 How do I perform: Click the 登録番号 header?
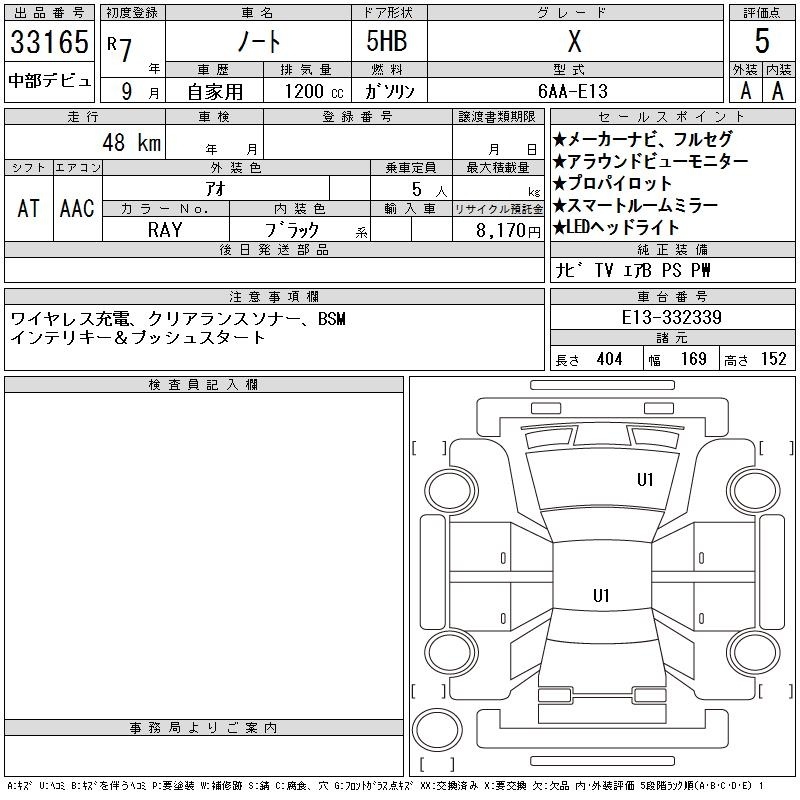[x=357, y=116]
